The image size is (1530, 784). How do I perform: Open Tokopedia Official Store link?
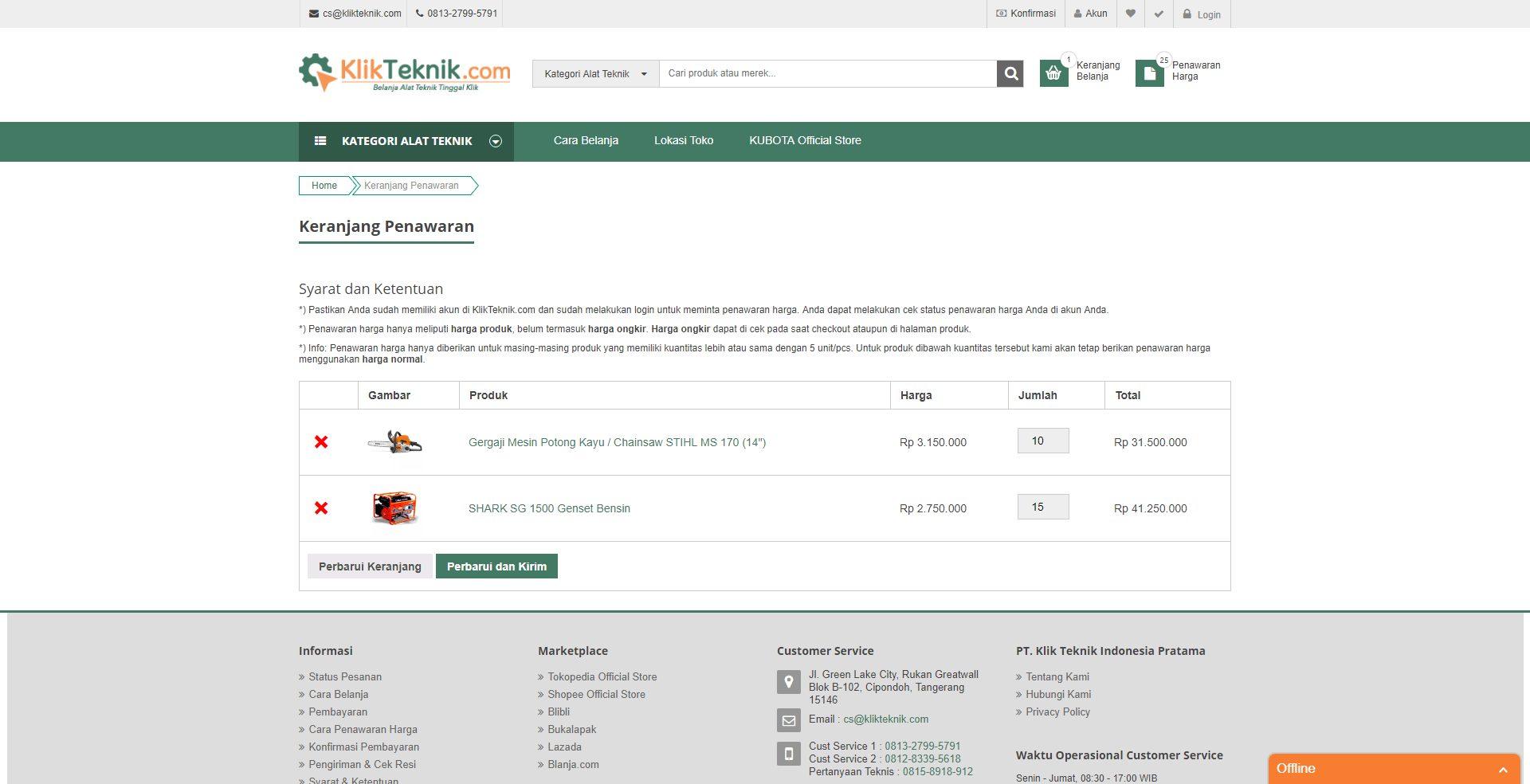602,676
